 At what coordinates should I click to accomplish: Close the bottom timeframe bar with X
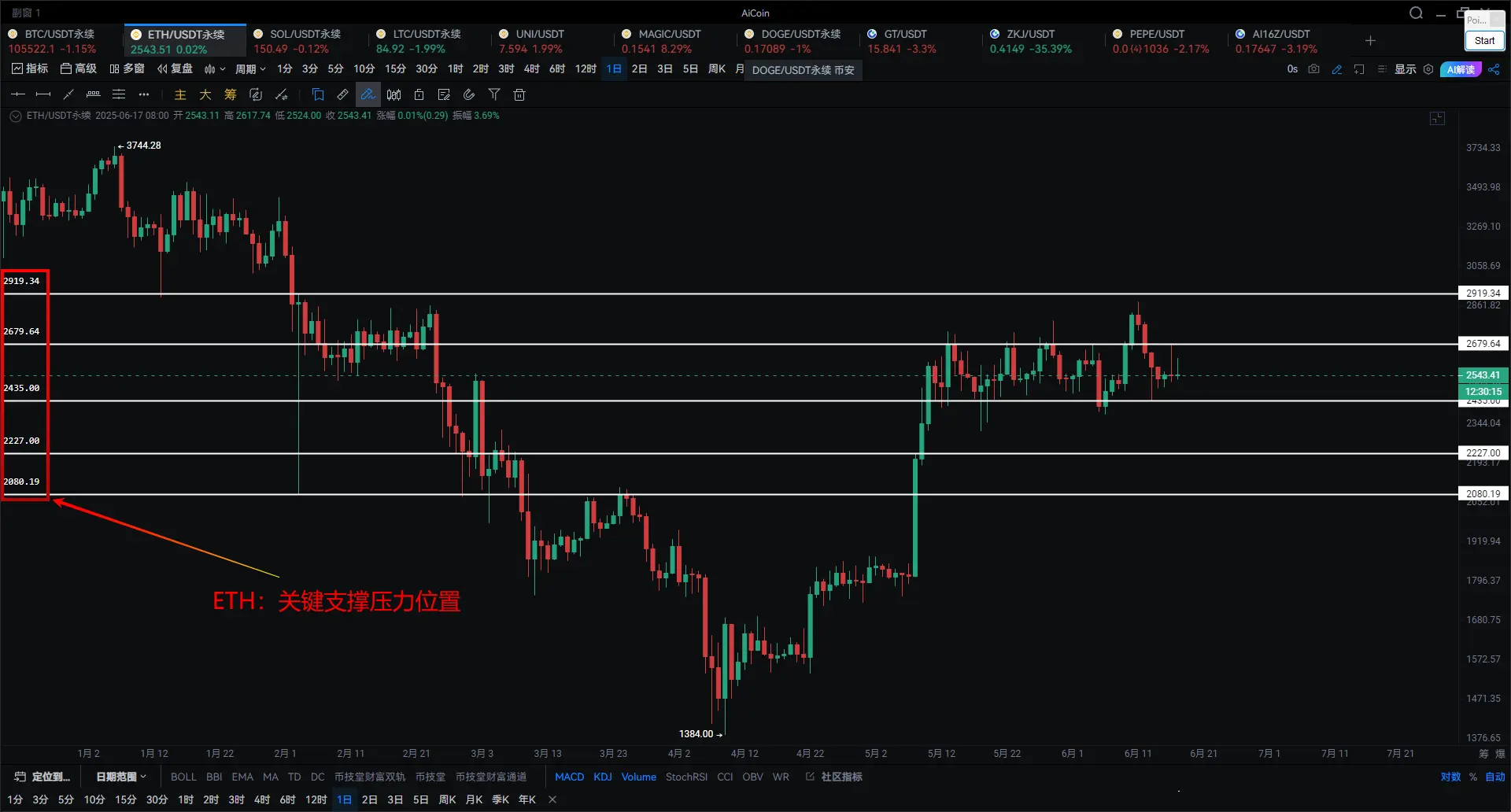[552, 799]
